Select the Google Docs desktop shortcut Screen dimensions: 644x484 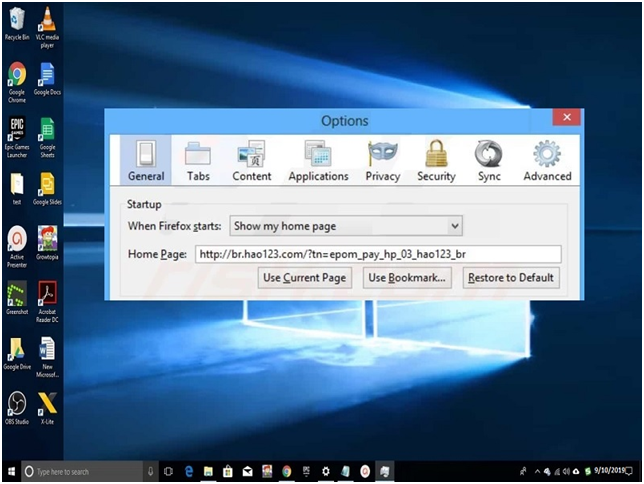click(x=47, y=79)
